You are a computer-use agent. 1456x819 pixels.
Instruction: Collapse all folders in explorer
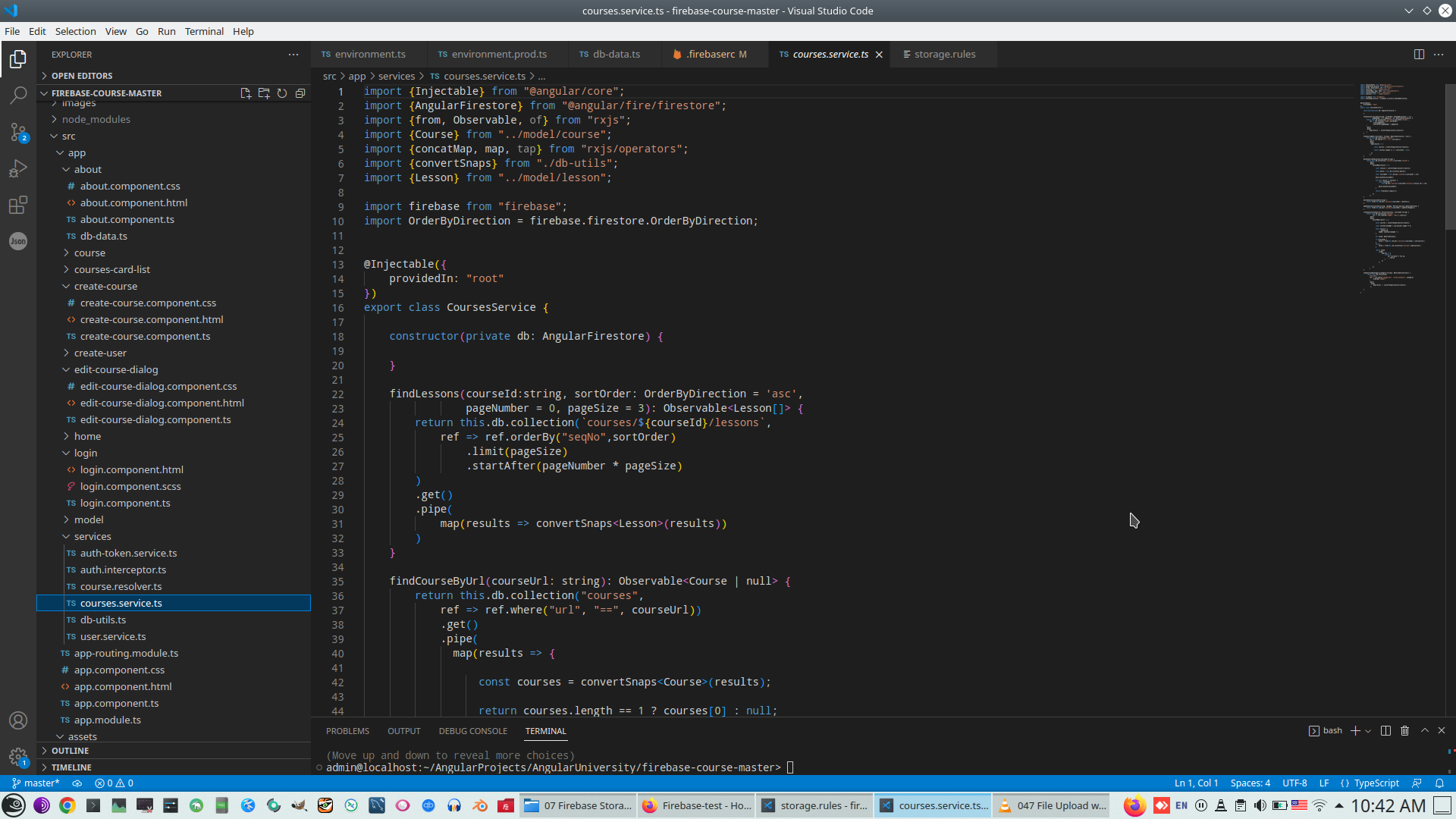point(300,93)
